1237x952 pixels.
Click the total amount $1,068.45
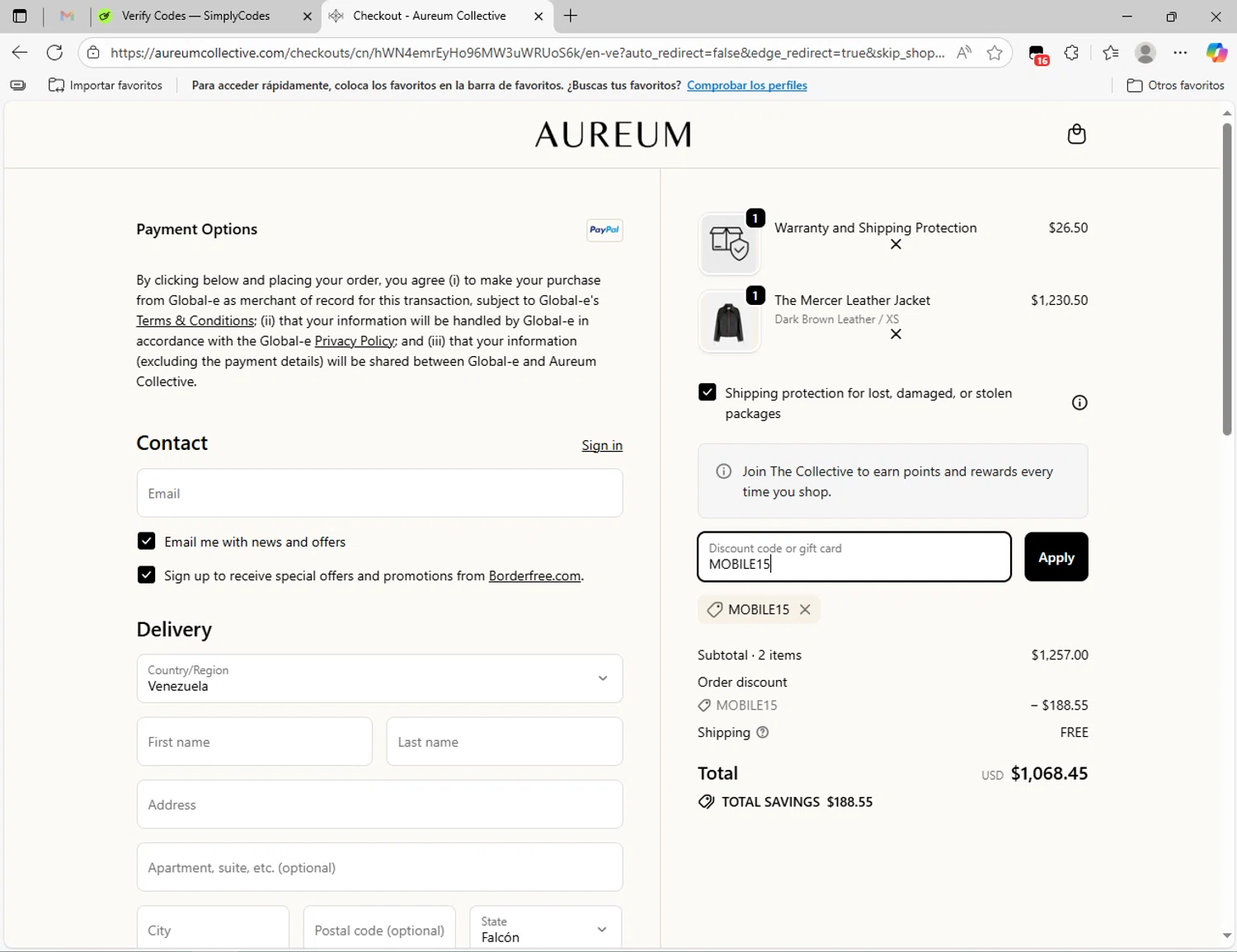point(1049,773)
